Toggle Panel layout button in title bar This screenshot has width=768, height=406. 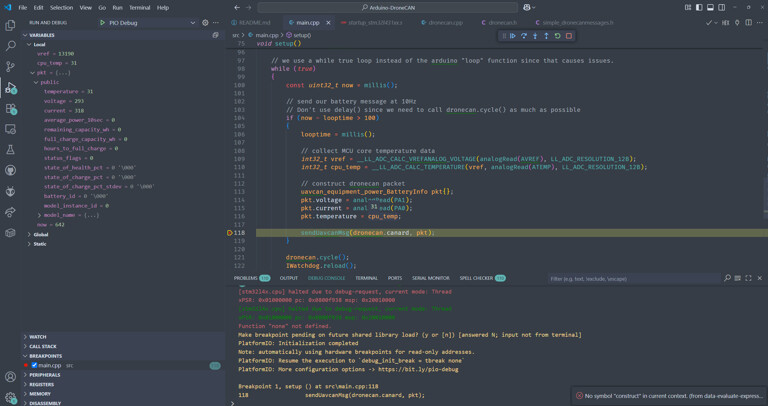[x=710, y=7]
